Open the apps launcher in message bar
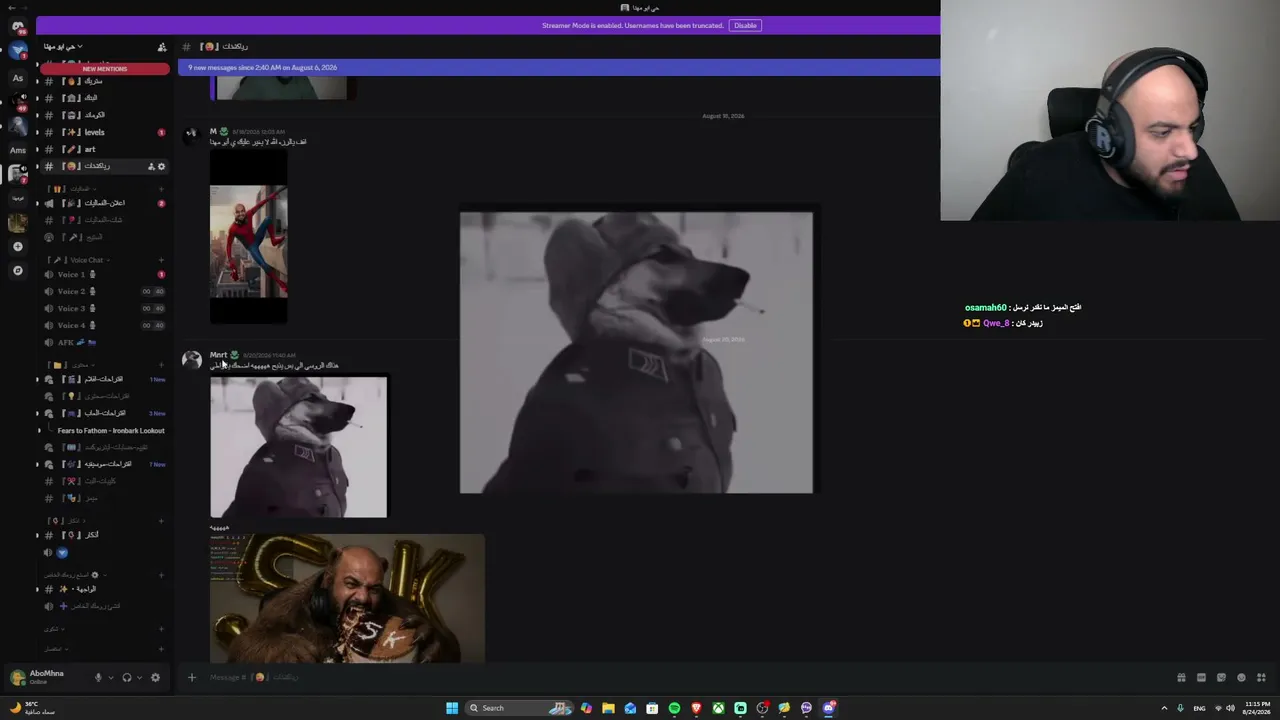The image size is (1280, 720). click(1261, 678)
